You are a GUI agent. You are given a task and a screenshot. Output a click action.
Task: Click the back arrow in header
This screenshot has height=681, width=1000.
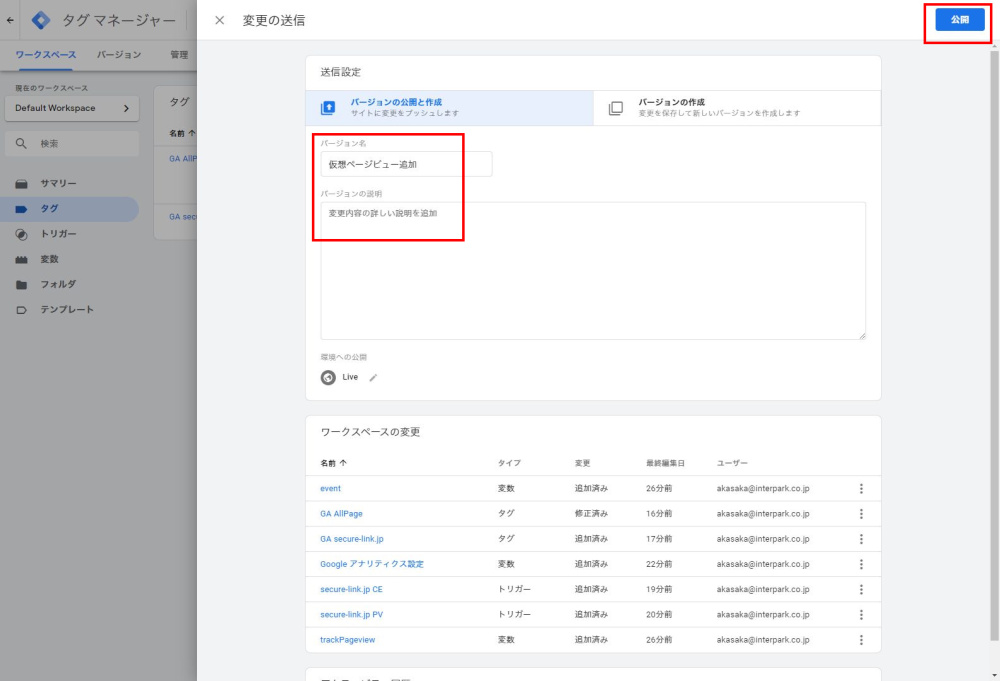coord(10,20)
